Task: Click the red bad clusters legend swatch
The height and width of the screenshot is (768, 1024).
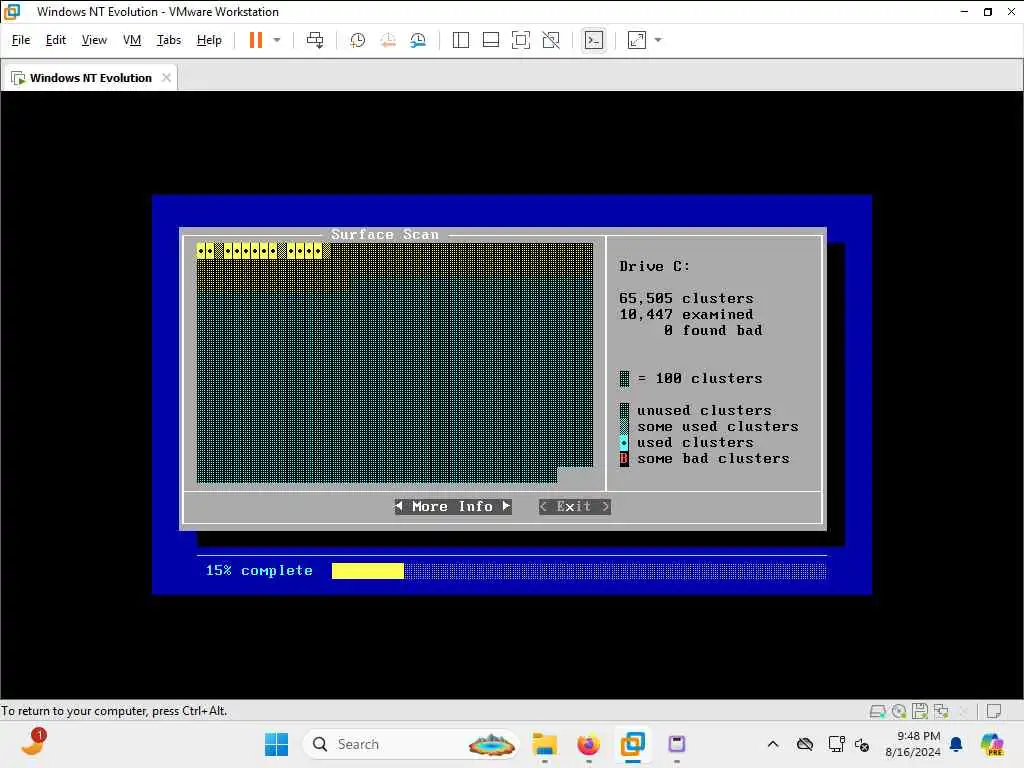Action: pos(624,459)
